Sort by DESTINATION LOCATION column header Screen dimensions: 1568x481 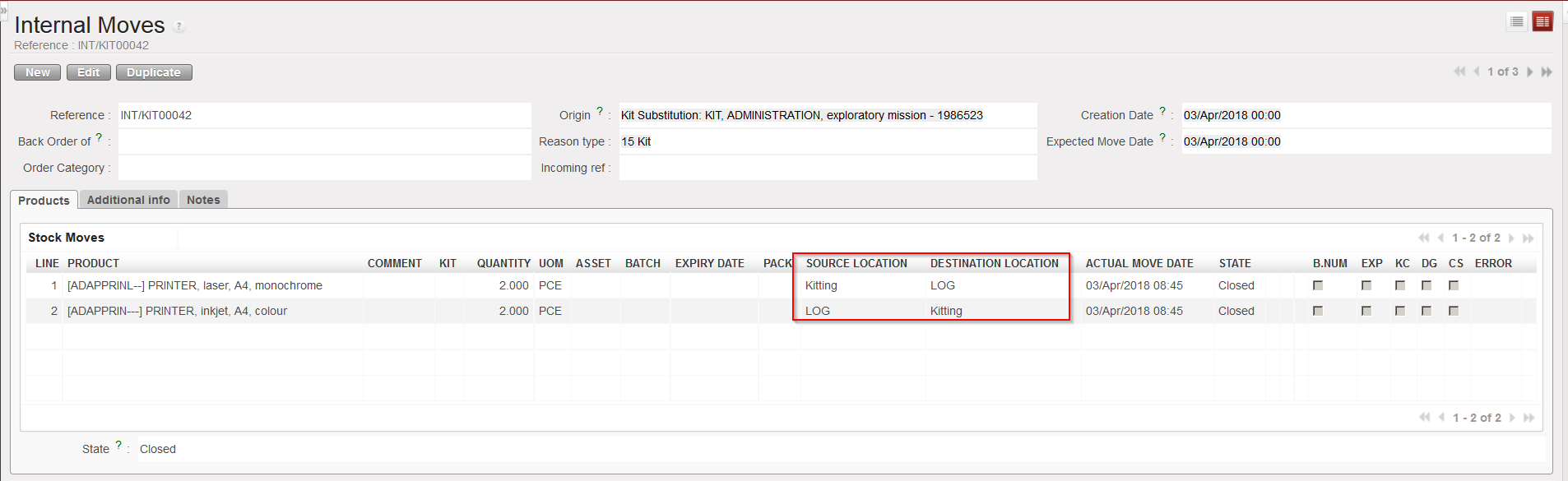pos(995,263)
